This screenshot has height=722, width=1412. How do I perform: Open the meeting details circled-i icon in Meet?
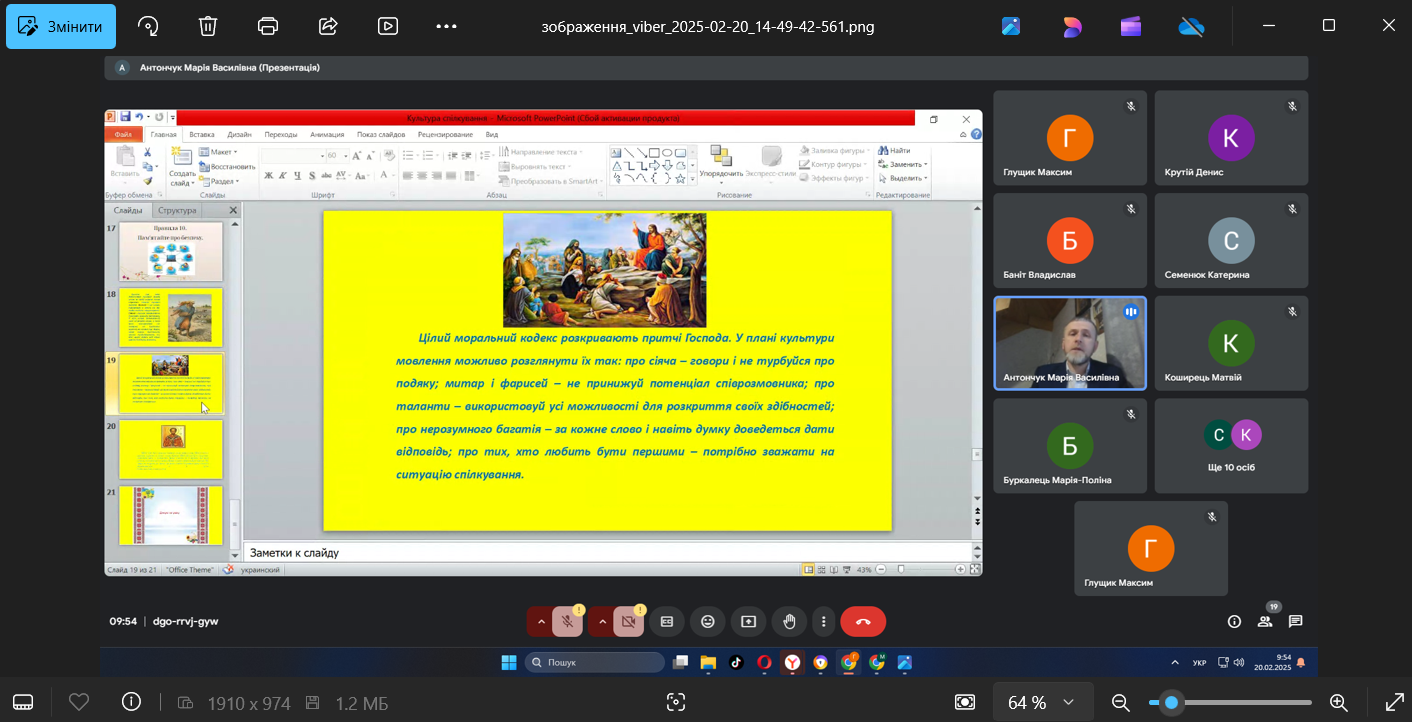(1234, 621)
